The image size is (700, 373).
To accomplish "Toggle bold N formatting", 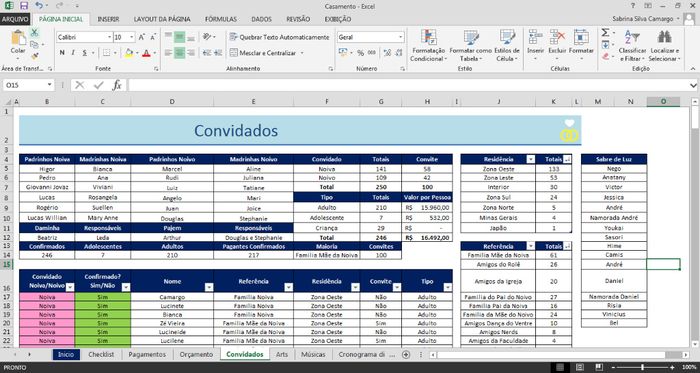I will 62,53.
